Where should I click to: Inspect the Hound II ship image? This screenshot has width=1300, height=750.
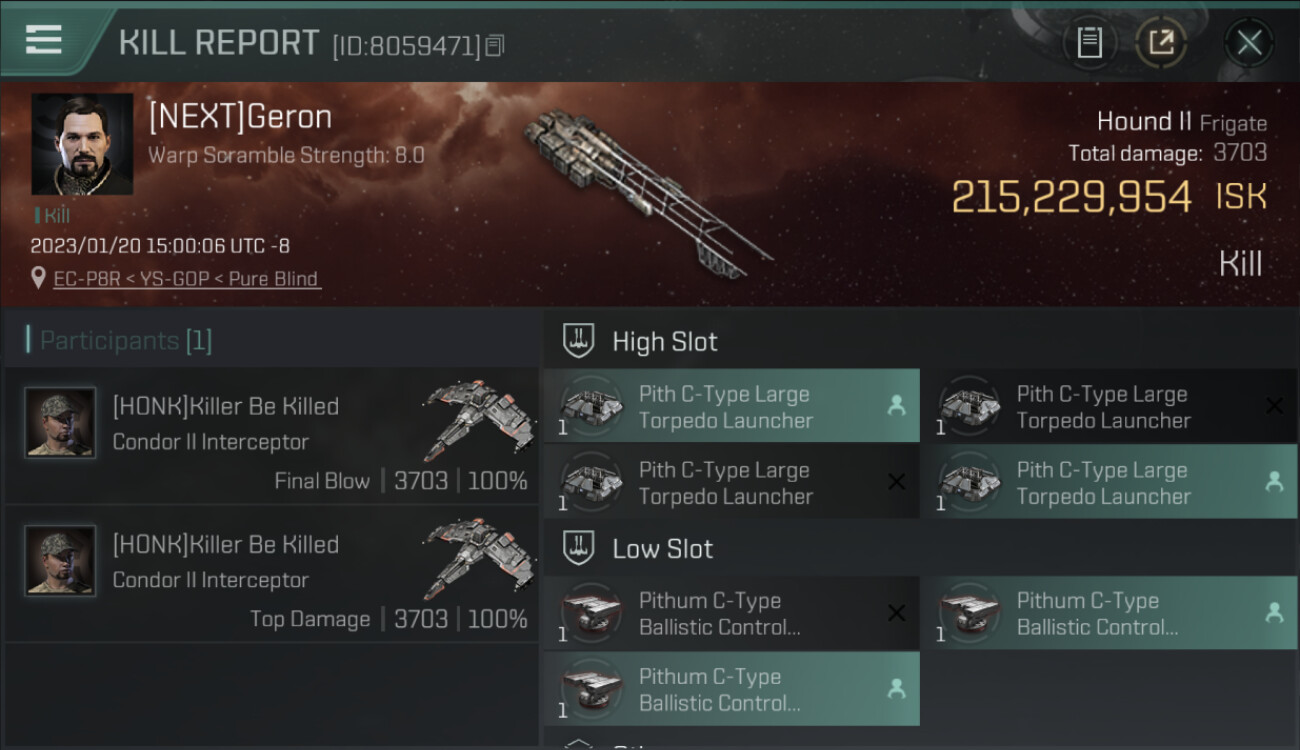[x=645, y=193]
